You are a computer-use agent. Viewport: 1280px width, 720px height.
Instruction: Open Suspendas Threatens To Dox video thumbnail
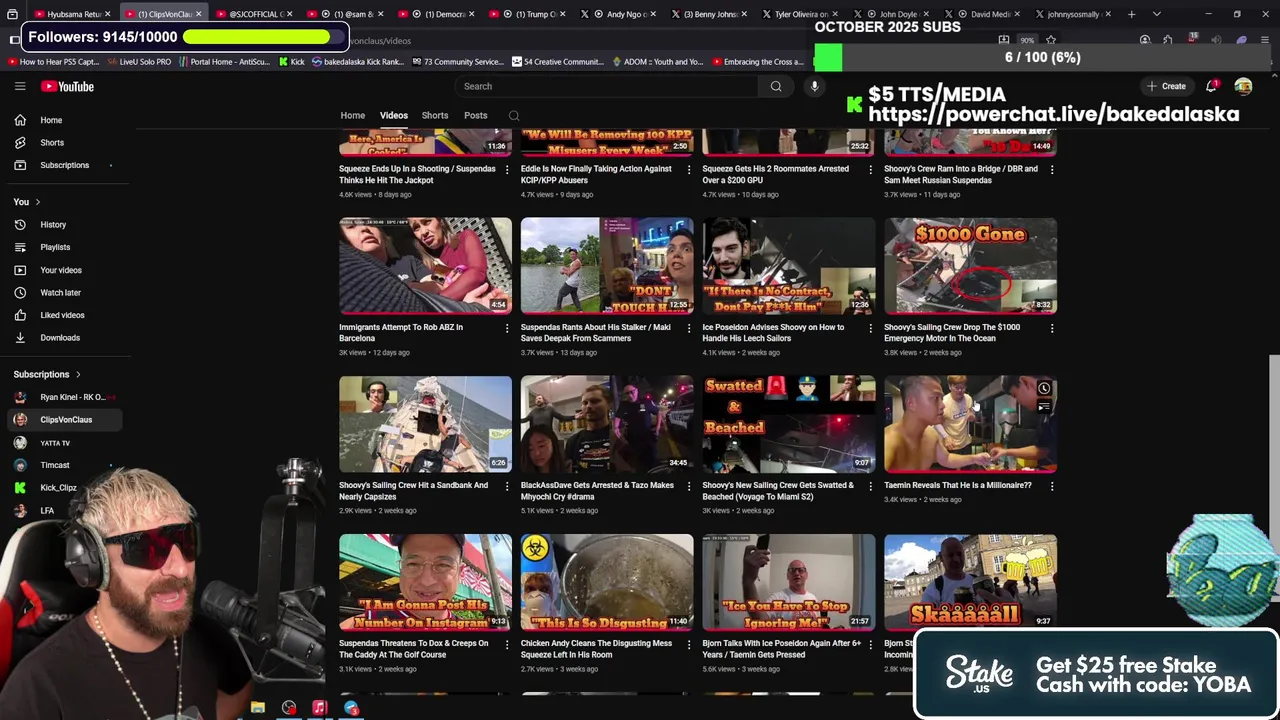coord(425,582)
